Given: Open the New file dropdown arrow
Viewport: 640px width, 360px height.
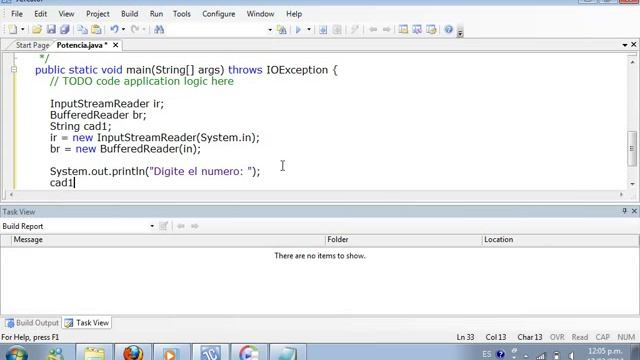Looking at the screenshot, I should [x=22, y=29].
